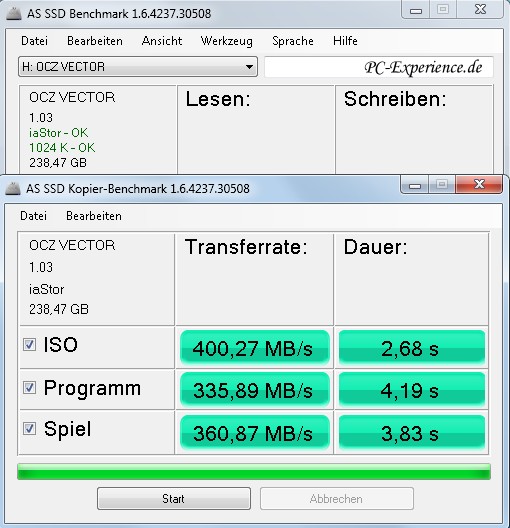Uncheck the ISO test checkbox
This screenshot has width=510, height=528.
pos(29,344)
